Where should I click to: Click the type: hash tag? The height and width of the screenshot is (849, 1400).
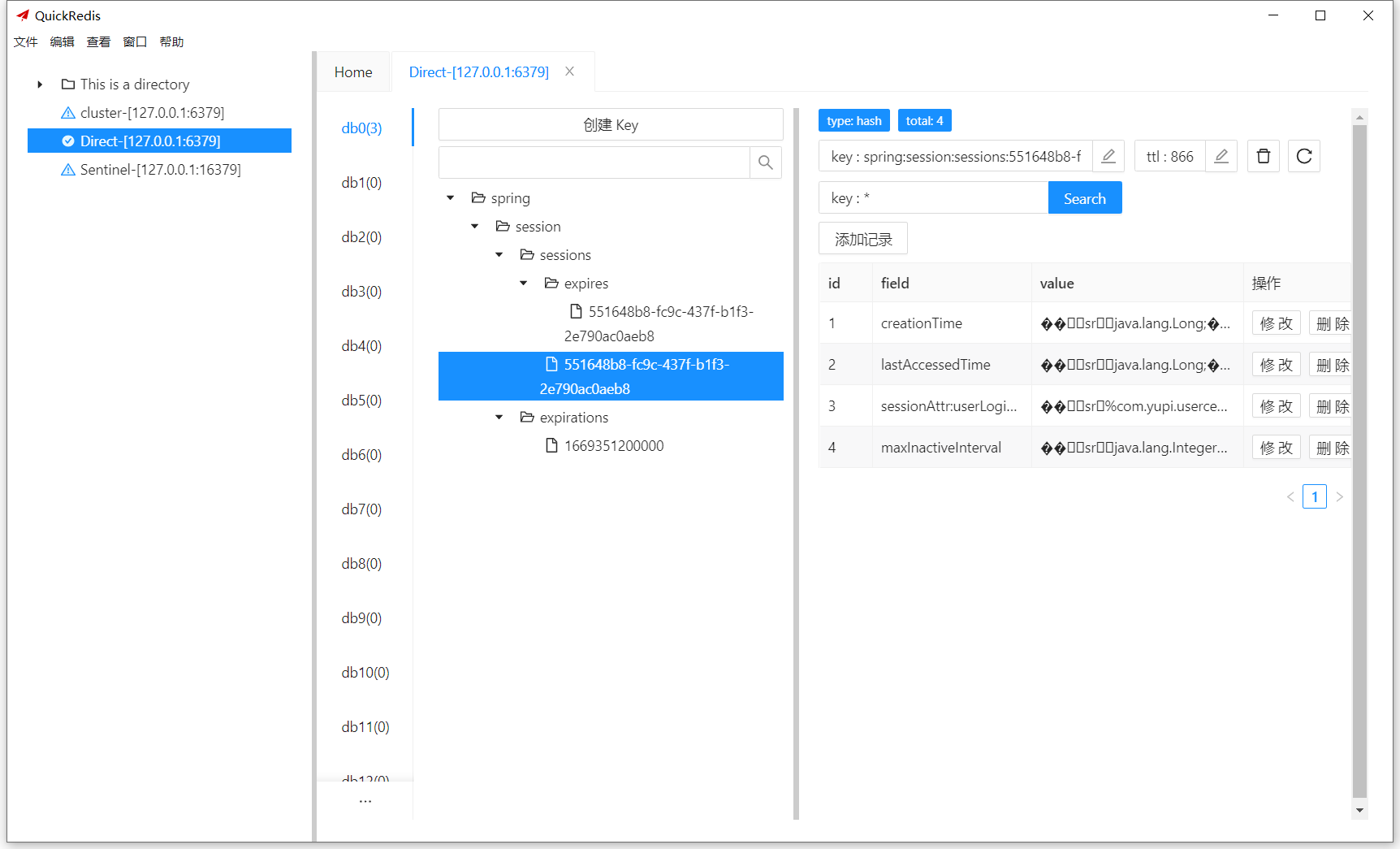click(853, 120)
